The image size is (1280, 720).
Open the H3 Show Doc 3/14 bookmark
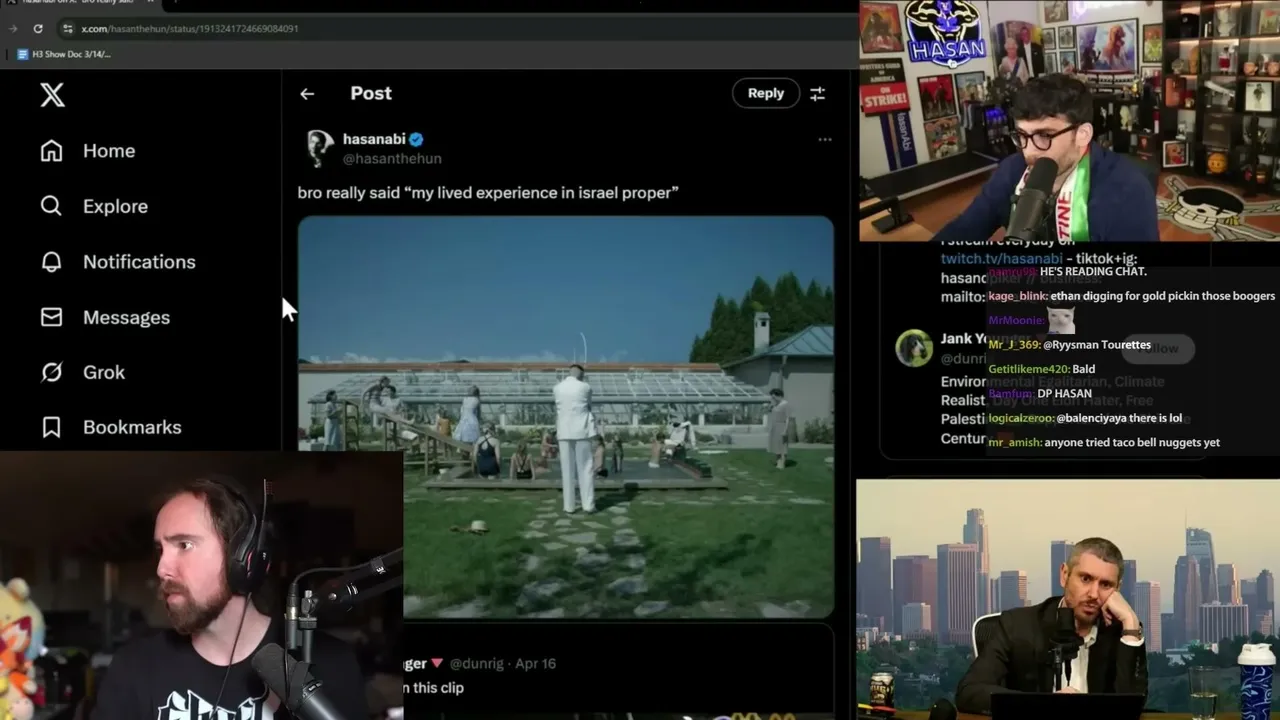tap(64, 54)
